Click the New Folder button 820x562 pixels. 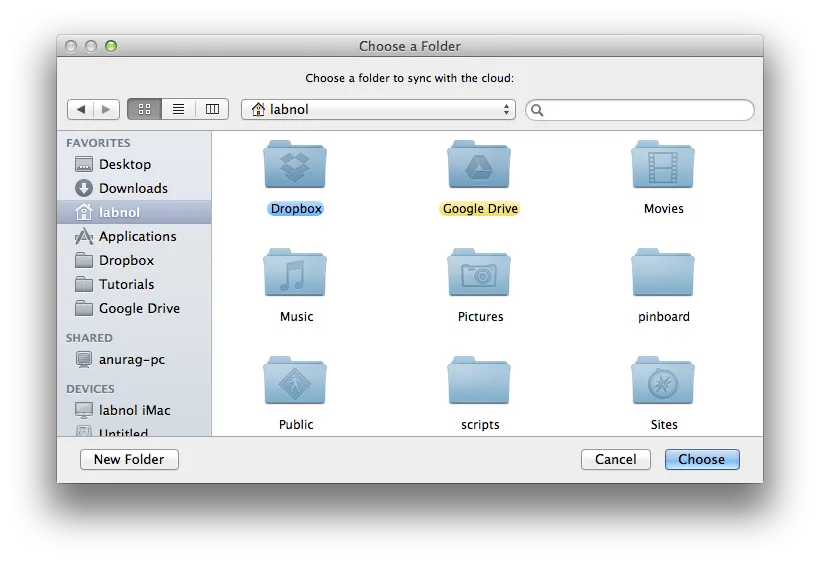pyautogui.click(x=129, y=459)
